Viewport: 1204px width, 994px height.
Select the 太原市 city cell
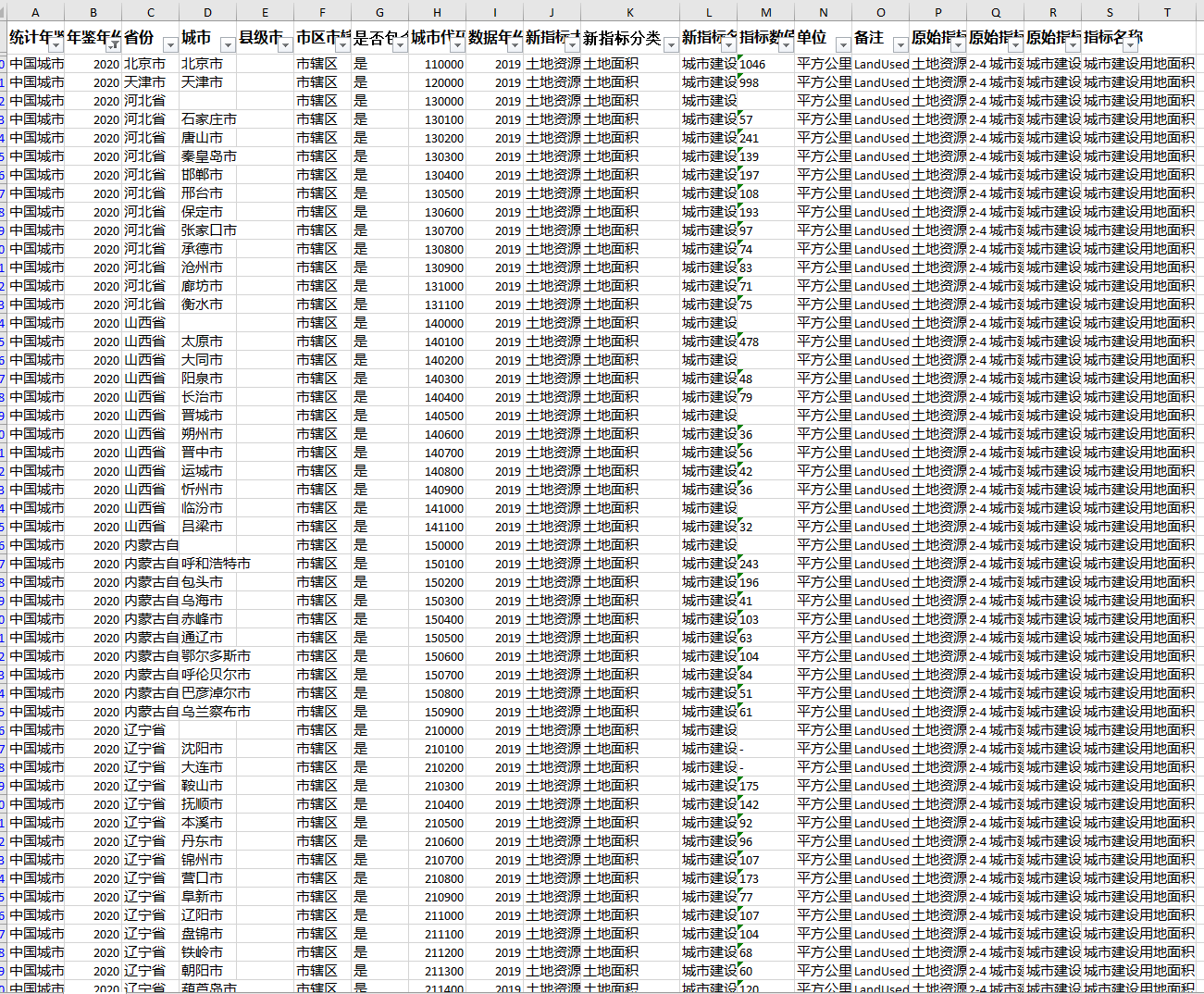208,342
